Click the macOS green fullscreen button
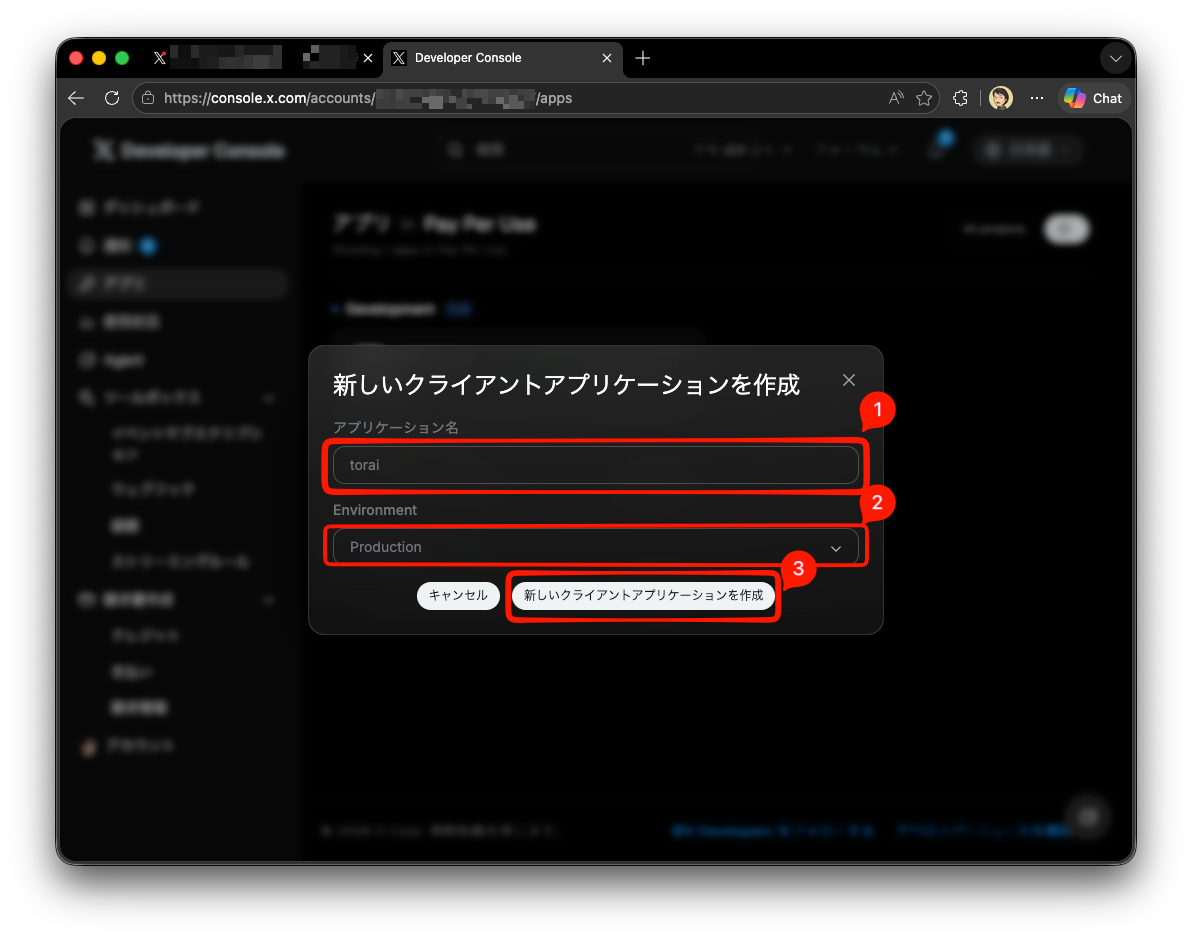Image resolution: width=1192 pixels, height=939 pixels. (x=122, y=58)
